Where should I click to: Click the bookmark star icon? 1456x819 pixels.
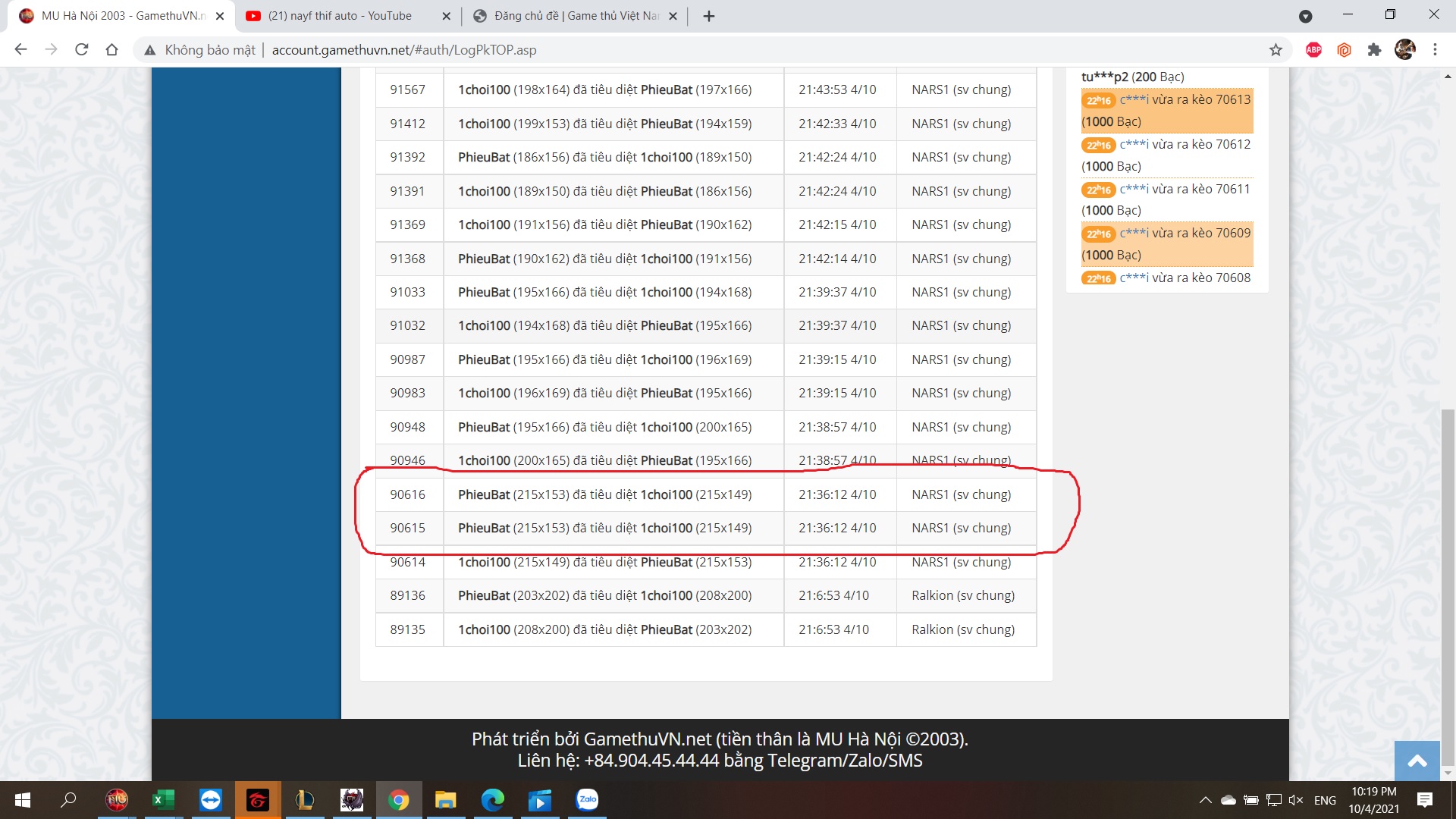[1276, 50]
